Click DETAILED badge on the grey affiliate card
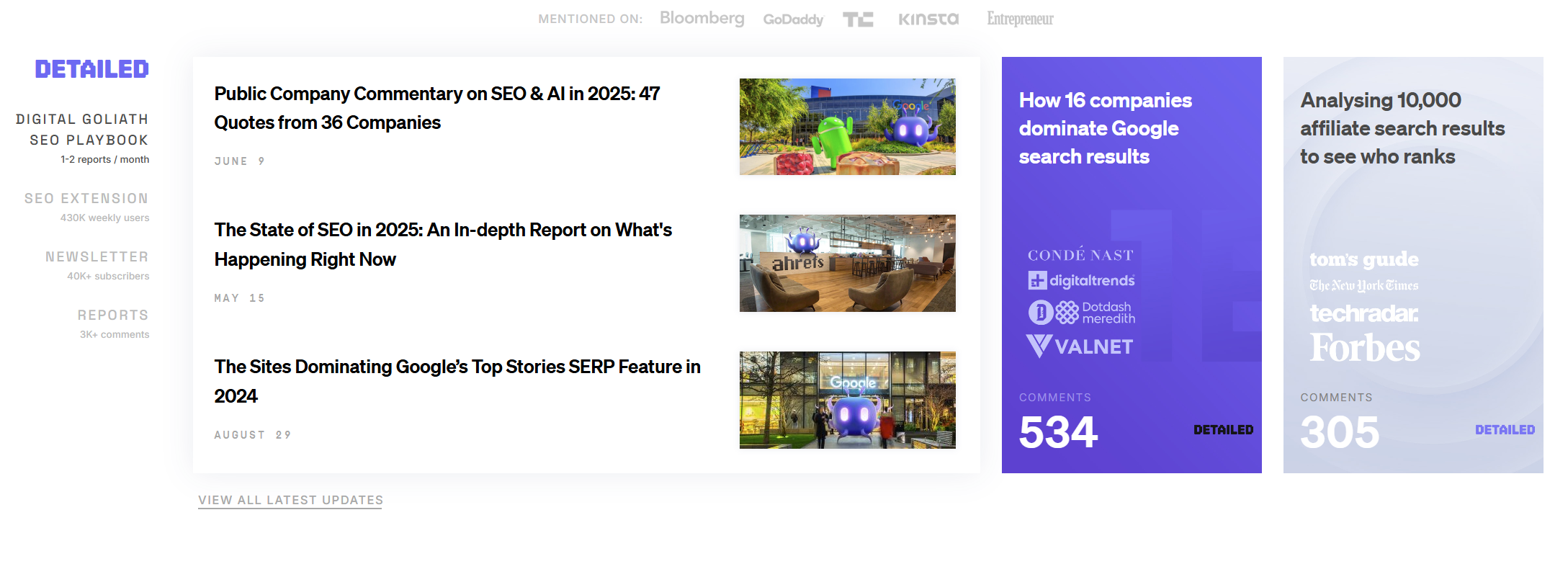Image resolution: width=1568 pixels, height=564 pixels. click(1505, 430)
